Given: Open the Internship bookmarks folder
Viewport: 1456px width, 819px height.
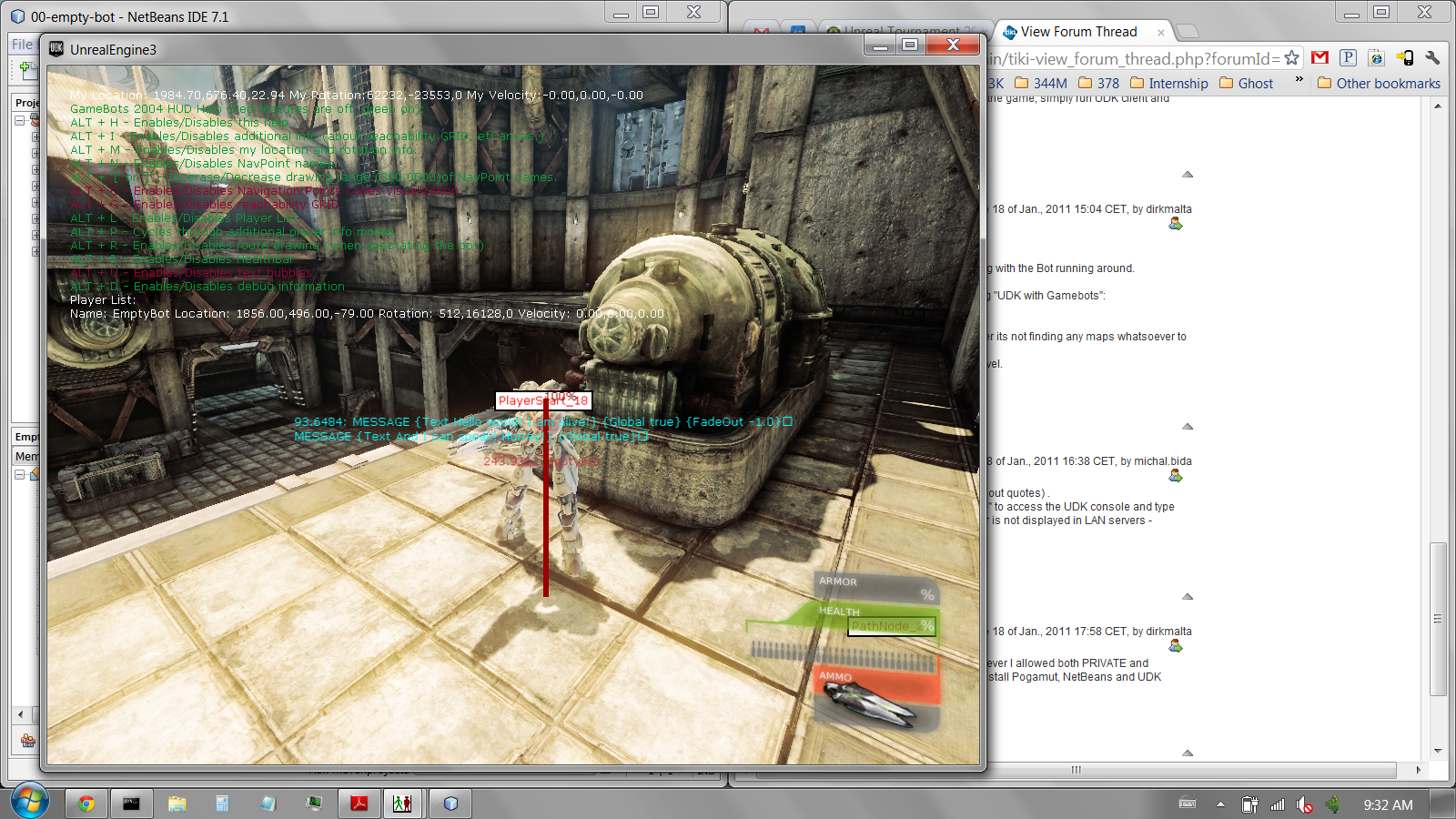Looking at the screenshot, I should pyautogui.click(x=1168, y=83).
